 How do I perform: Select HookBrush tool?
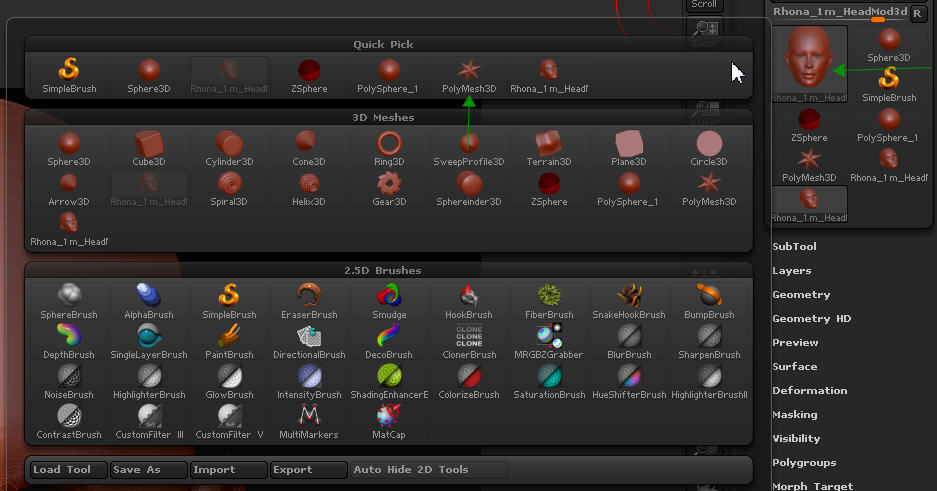469,302
